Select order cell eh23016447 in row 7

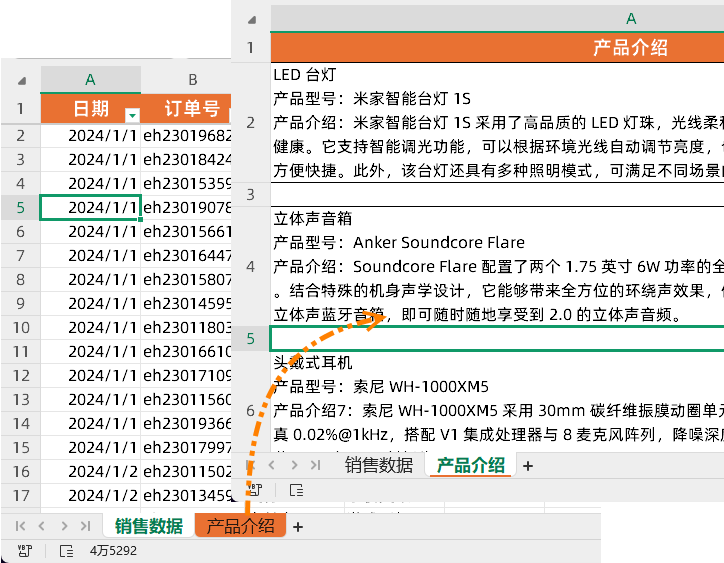pos(186,255)
